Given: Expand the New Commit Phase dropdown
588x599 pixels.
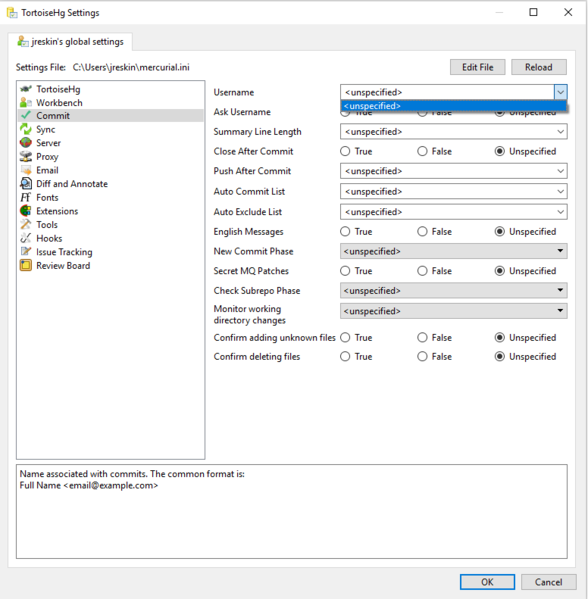Looking at the screenshot, I should tap(454, 251).
